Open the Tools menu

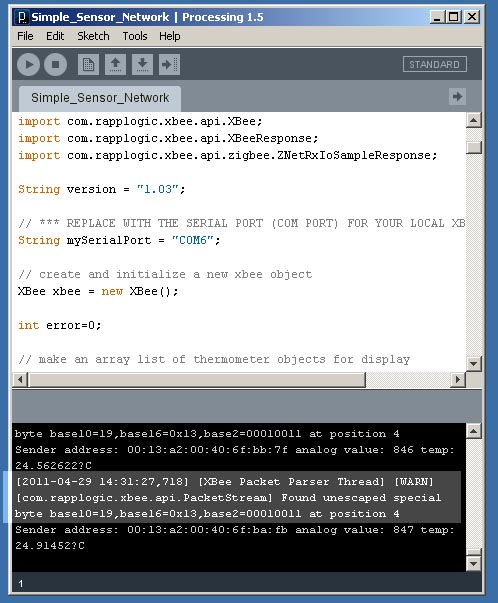135,36
